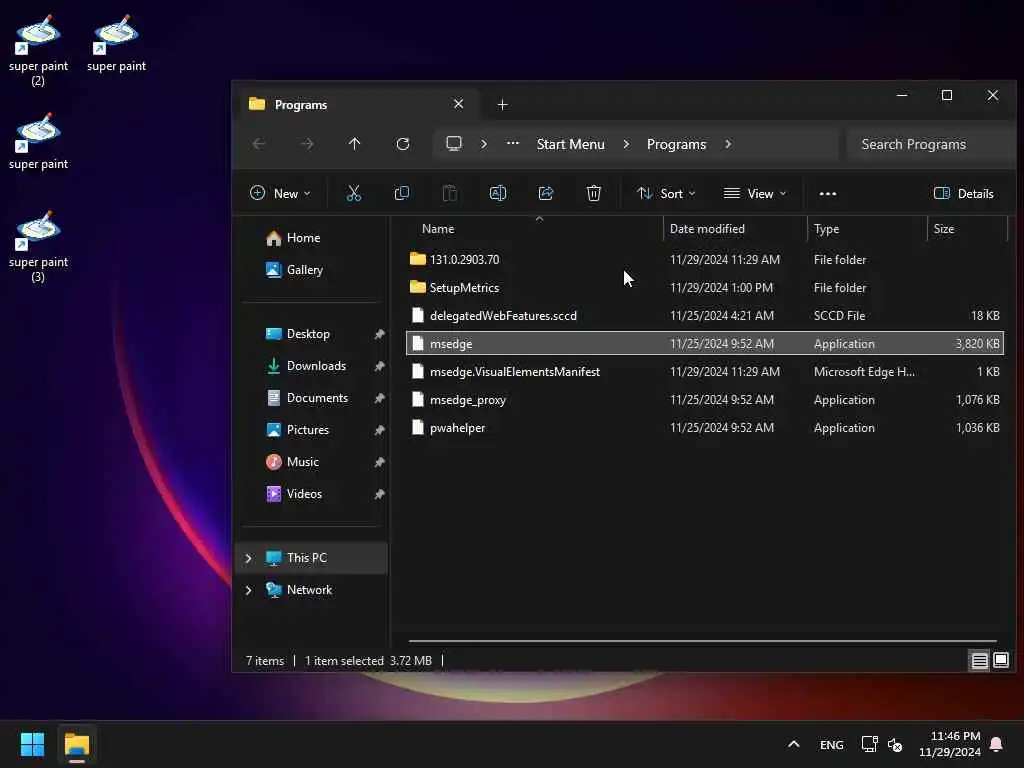The height and width of the screenshot is (768, 1024).
Task: Click the muted volume tray icon
Action: click(895, 744)
